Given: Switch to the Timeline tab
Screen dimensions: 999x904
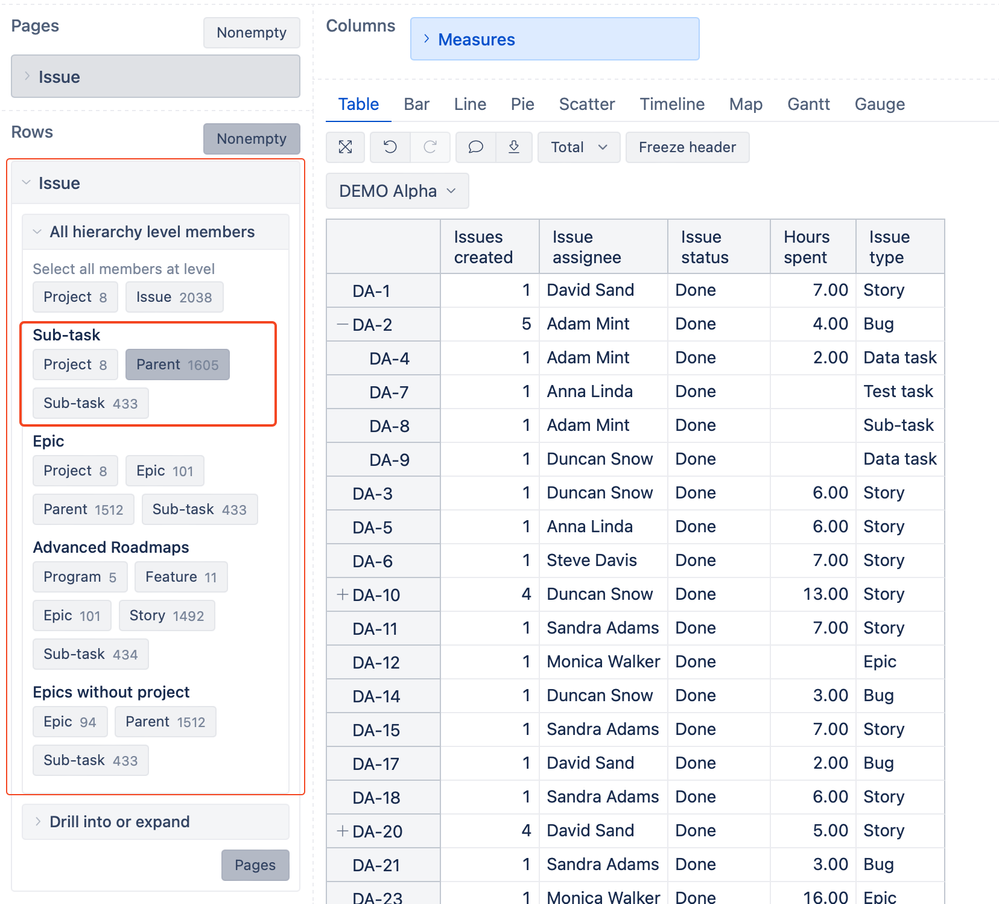Looking at the screenshot, I should coord(672,104).
